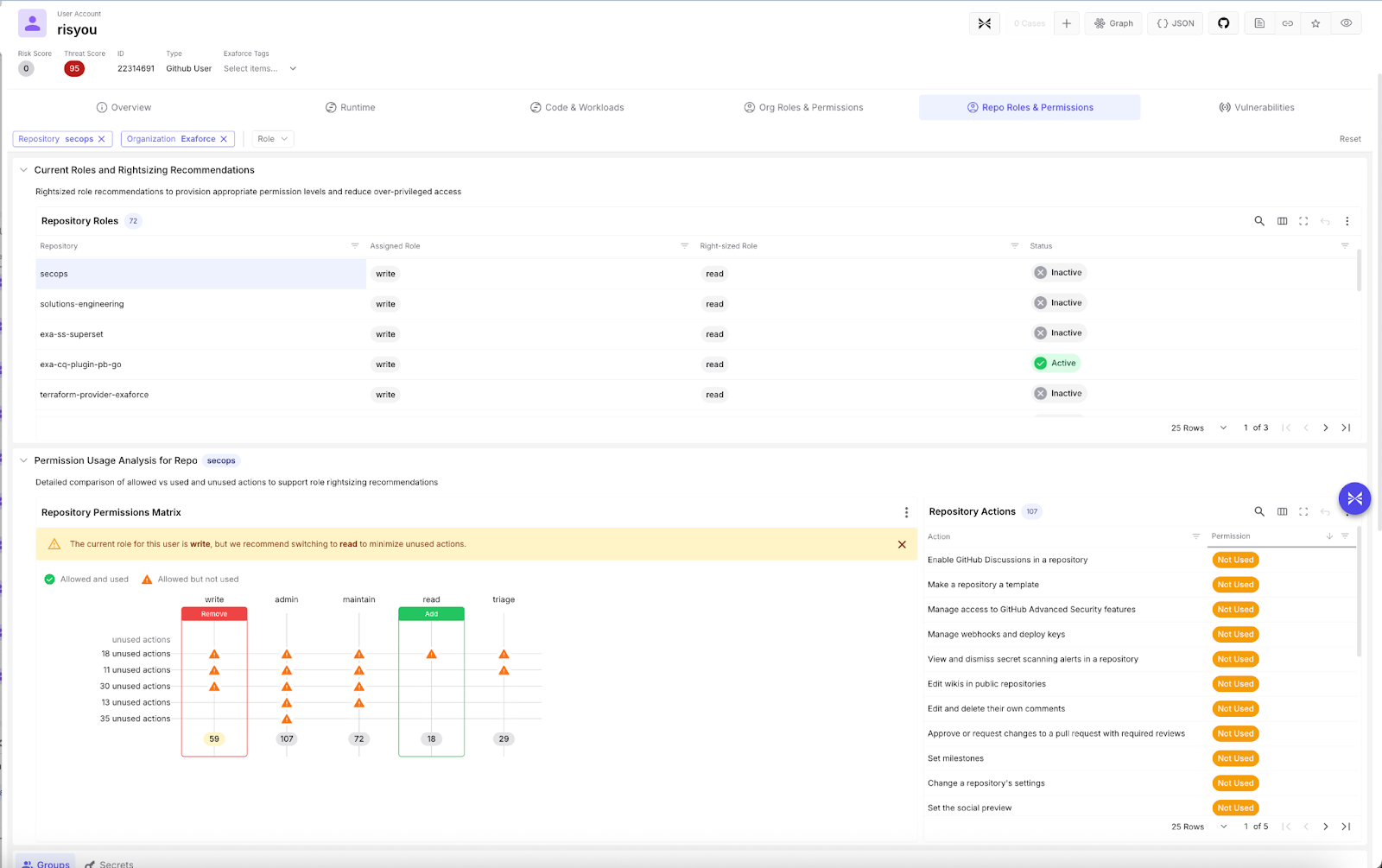Switch to the Vulnerabilities tab
The height and width of the screenshot is (868, 1382).
point(1257,107)
